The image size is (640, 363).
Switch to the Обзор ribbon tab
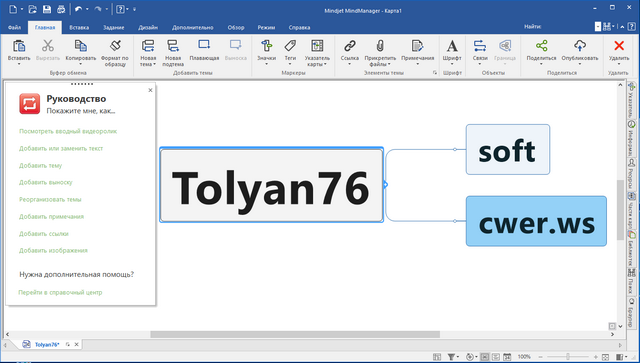(236, 27)
